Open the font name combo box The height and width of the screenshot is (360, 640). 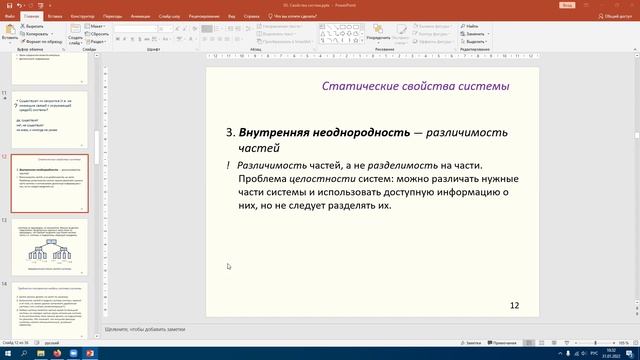point(136,29)
